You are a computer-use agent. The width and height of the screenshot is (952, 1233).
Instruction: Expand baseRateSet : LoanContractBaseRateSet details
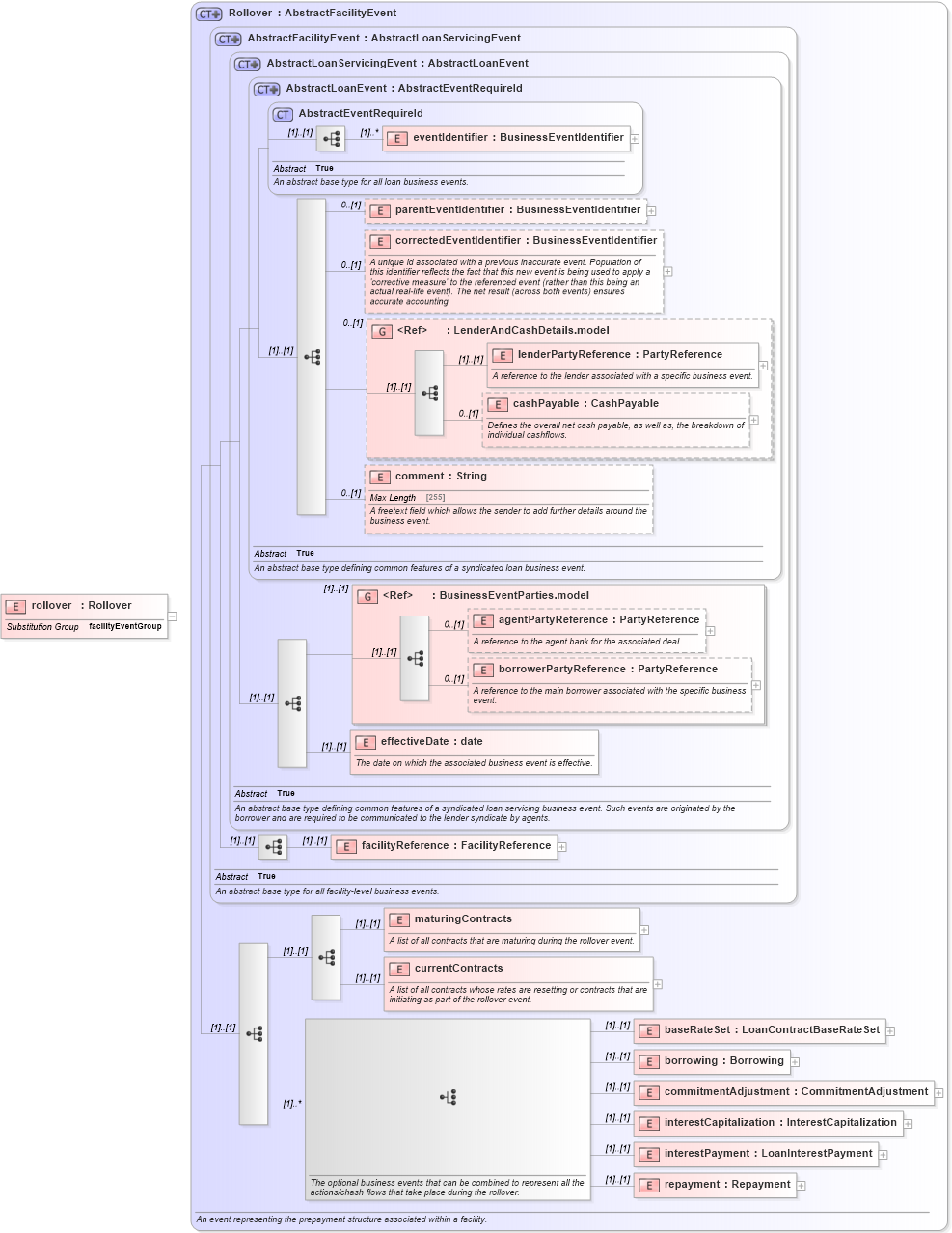click(891, 1030)
